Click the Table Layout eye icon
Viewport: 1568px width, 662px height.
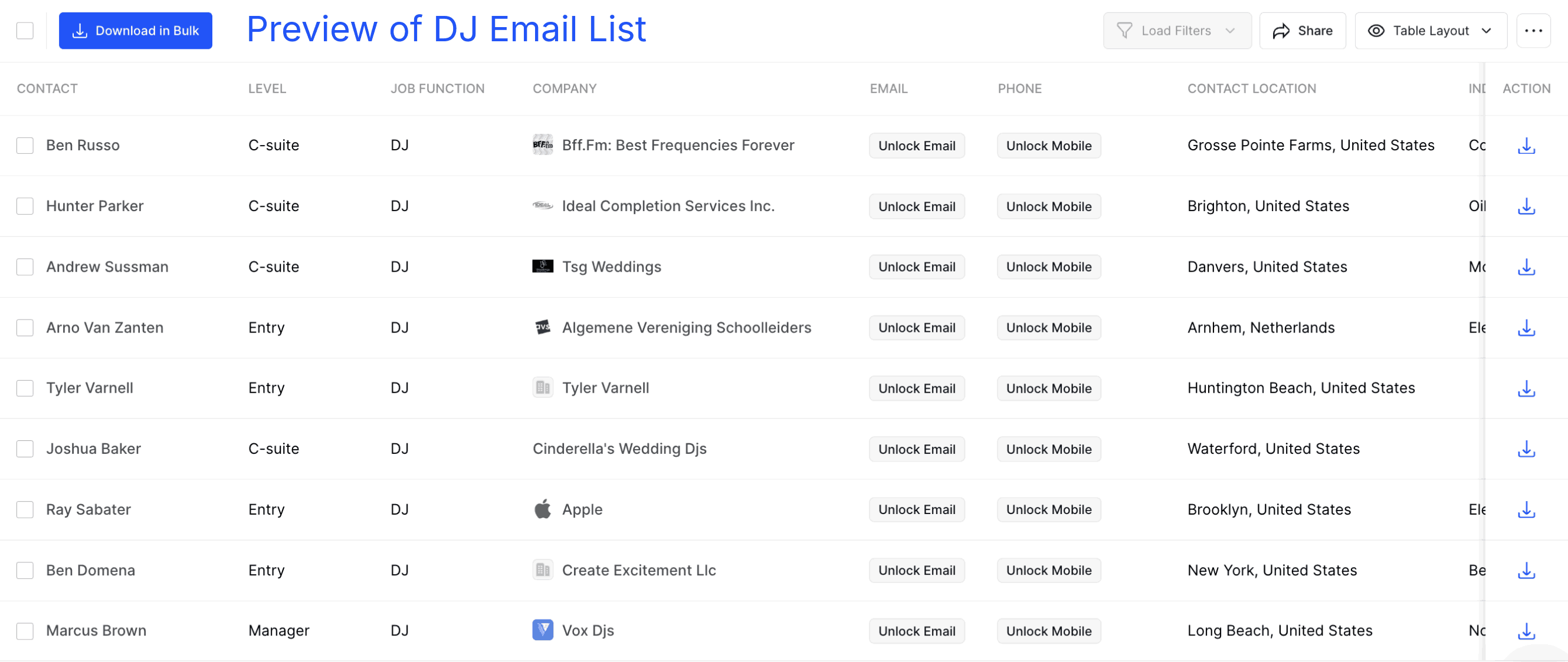(x=1376, y=31)
